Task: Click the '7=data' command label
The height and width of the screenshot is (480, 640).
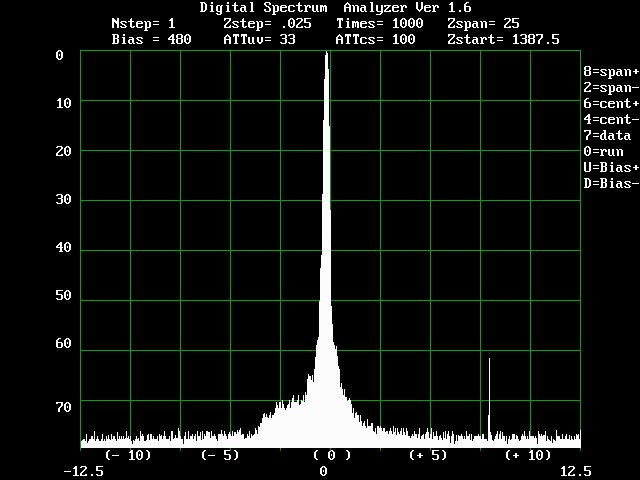Action: tap(607, 136)
